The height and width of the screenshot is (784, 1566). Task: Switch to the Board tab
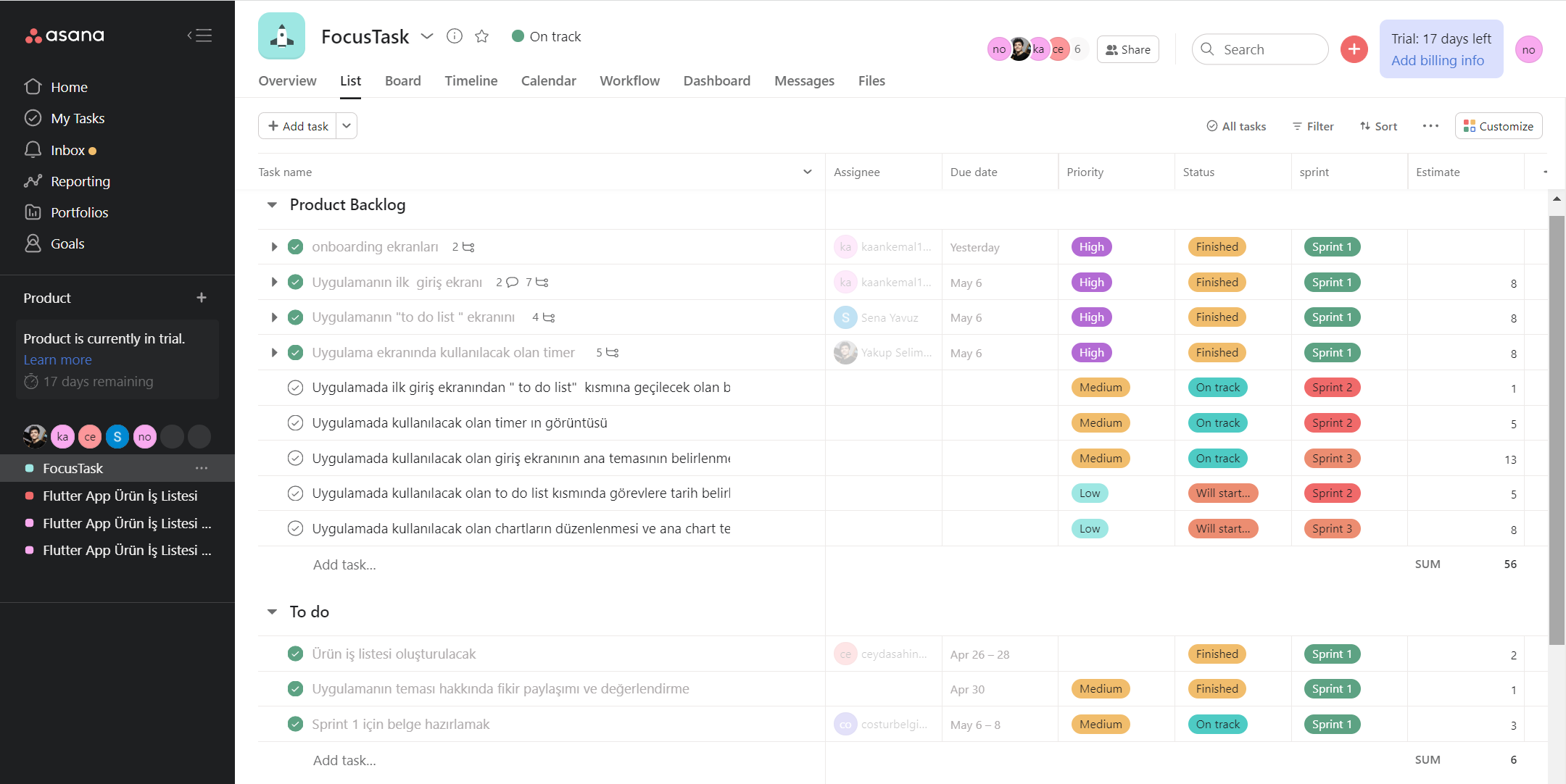(403, 80)
